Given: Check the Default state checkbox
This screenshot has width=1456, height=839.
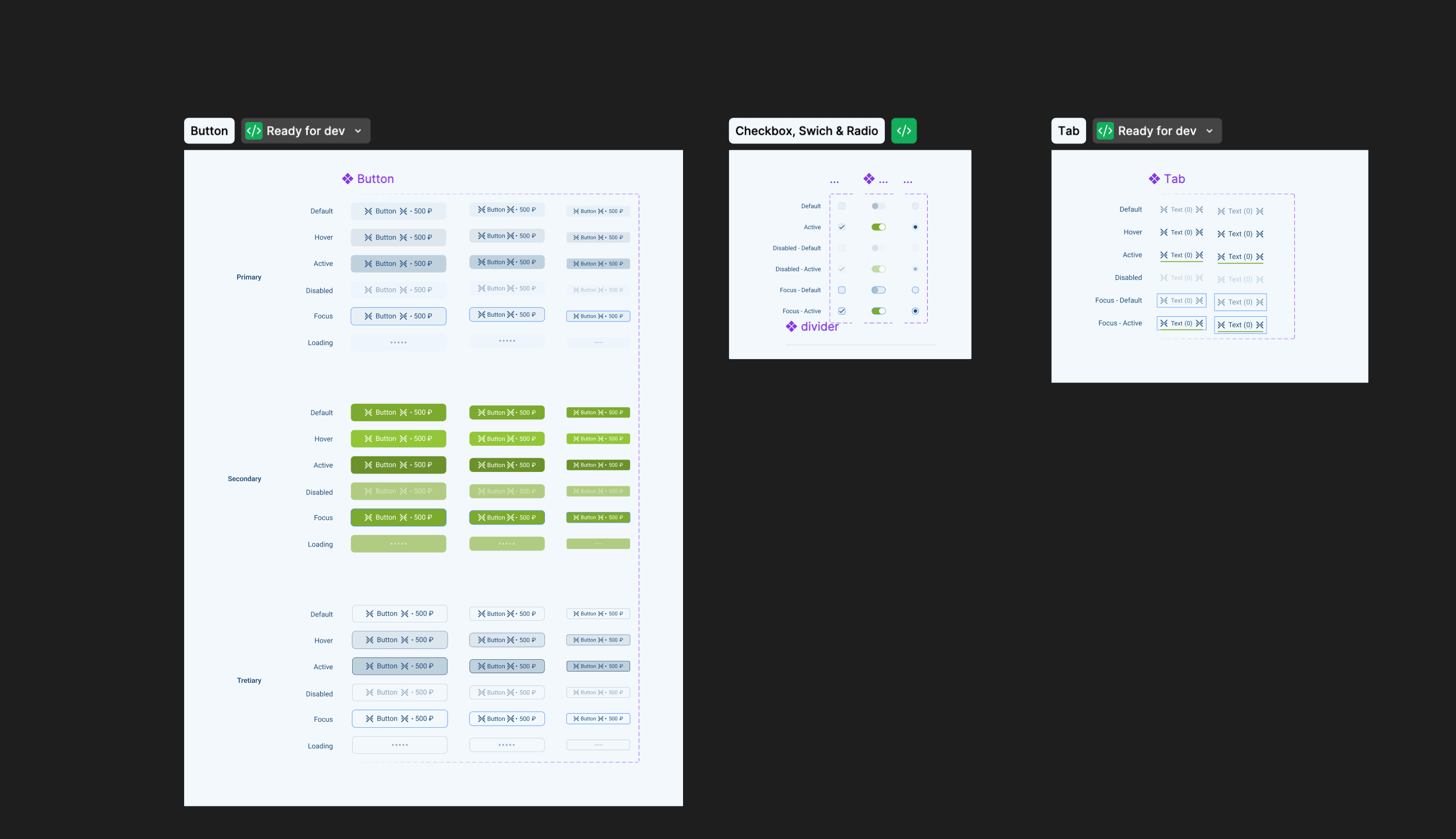Looking at the screenshot, I should point(841,207).
